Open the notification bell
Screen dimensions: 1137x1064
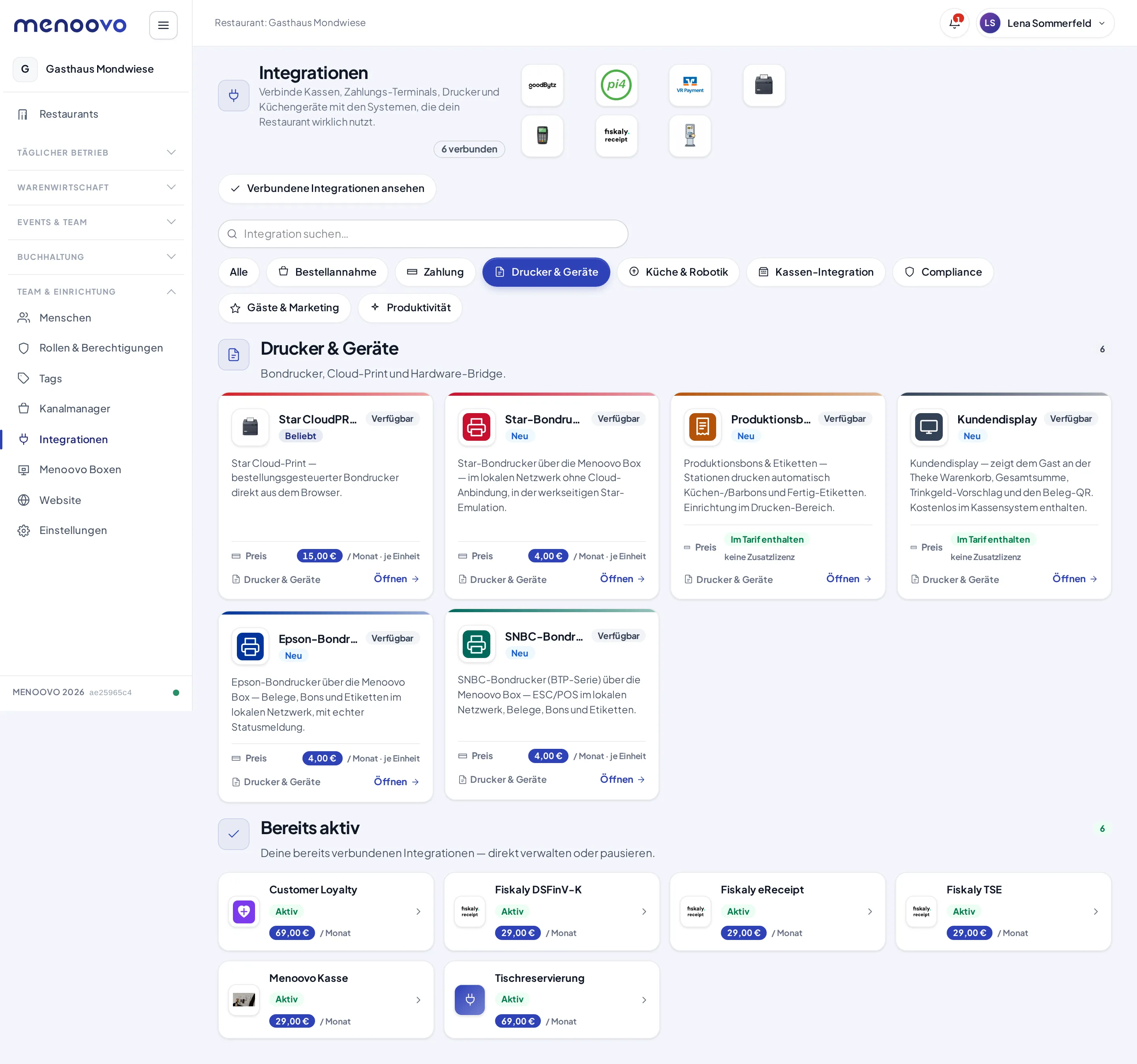click(955, 23)
